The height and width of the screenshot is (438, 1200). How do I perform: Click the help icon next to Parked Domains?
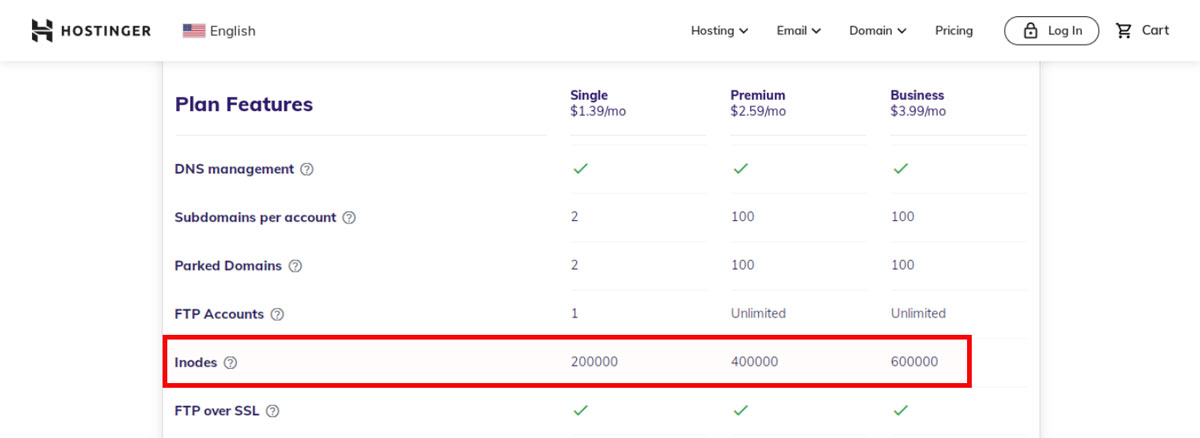[x=295, y=266]
